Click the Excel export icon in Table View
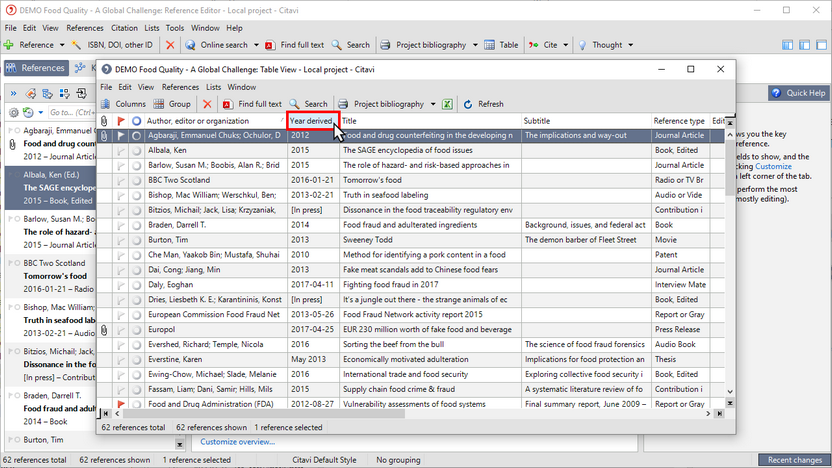832x468 pixels. (x=447, y=104)
